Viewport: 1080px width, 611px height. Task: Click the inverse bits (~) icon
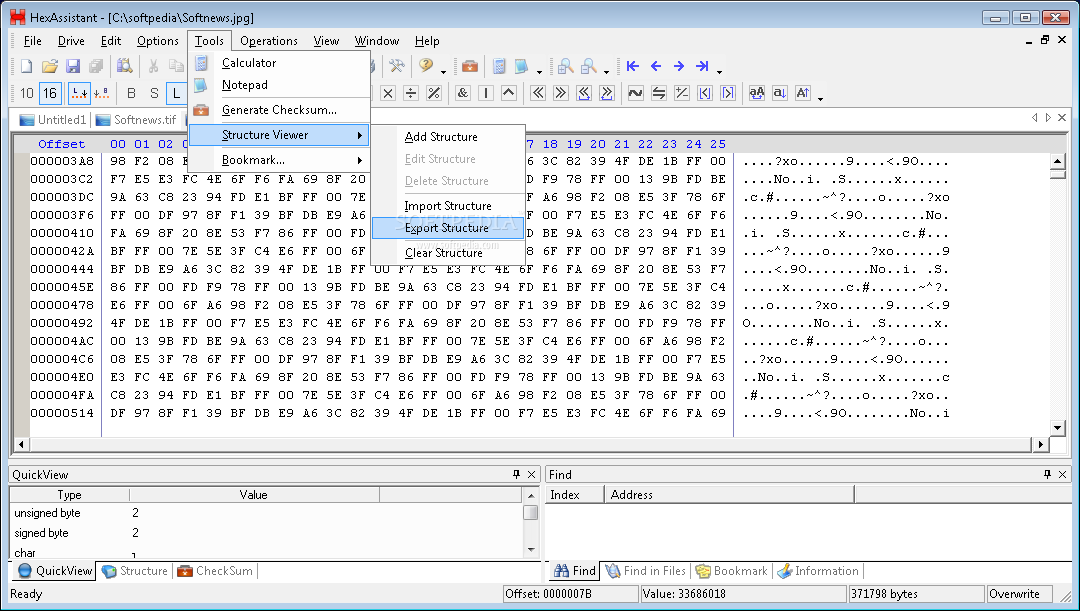636,93
